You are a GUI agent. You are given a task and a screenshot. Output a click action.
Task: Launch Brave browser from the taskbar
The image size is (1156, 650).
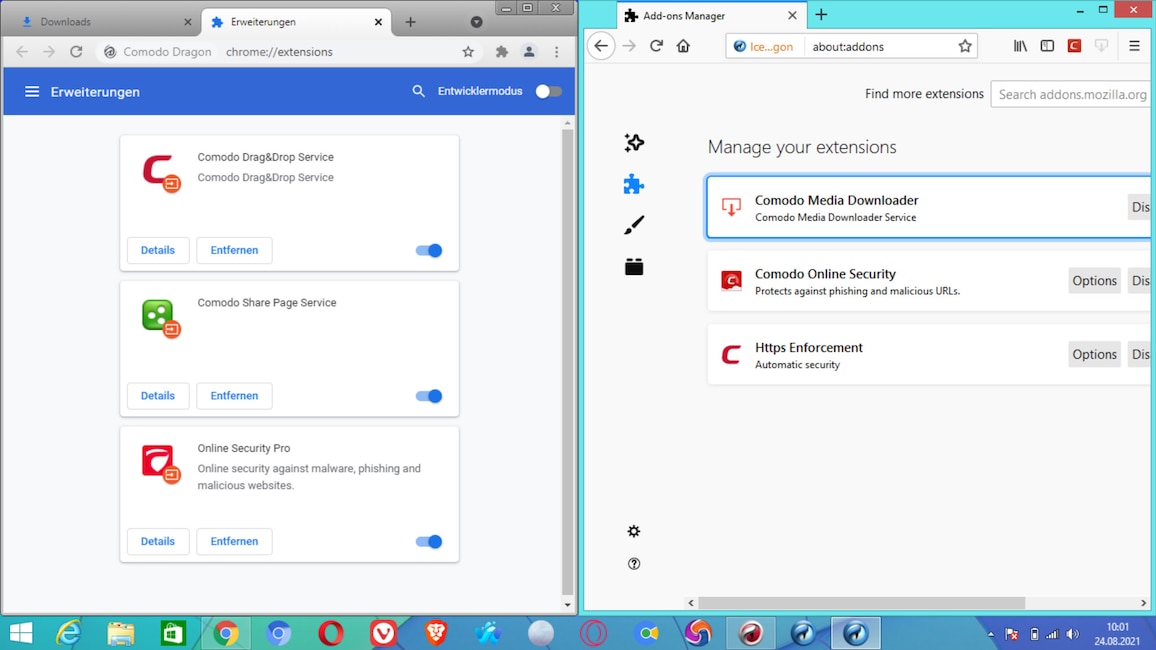[x=436, y=633]
